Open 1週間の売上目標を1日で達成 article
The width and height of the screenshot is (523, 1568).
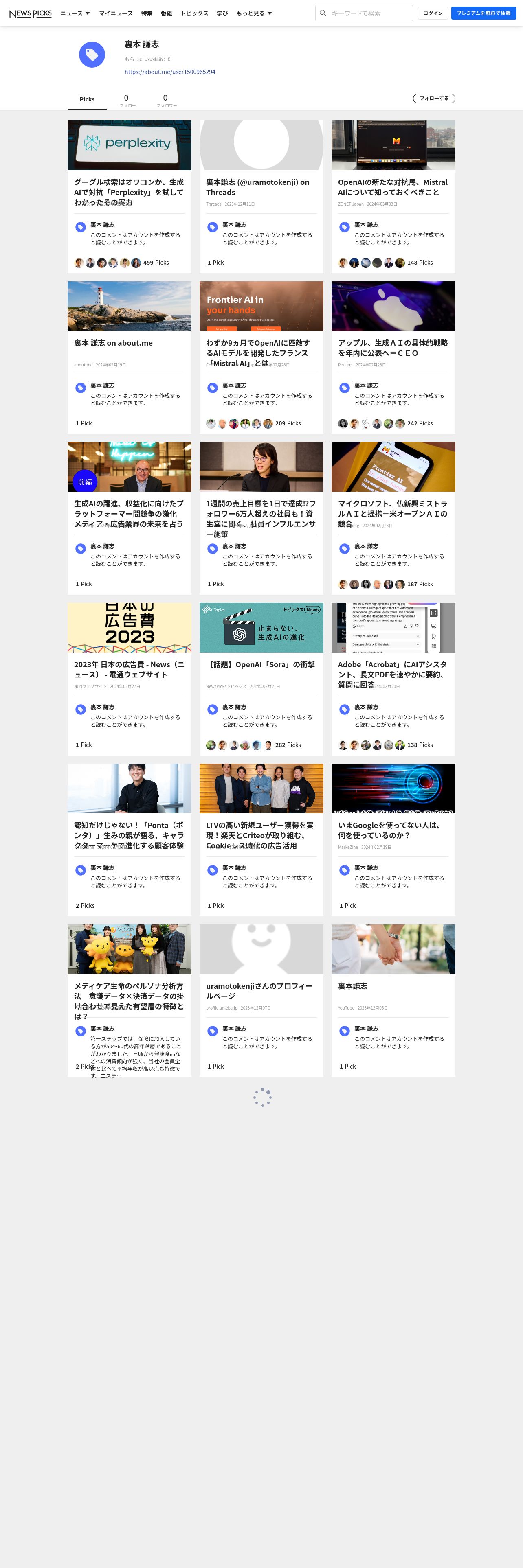point(261,518)
